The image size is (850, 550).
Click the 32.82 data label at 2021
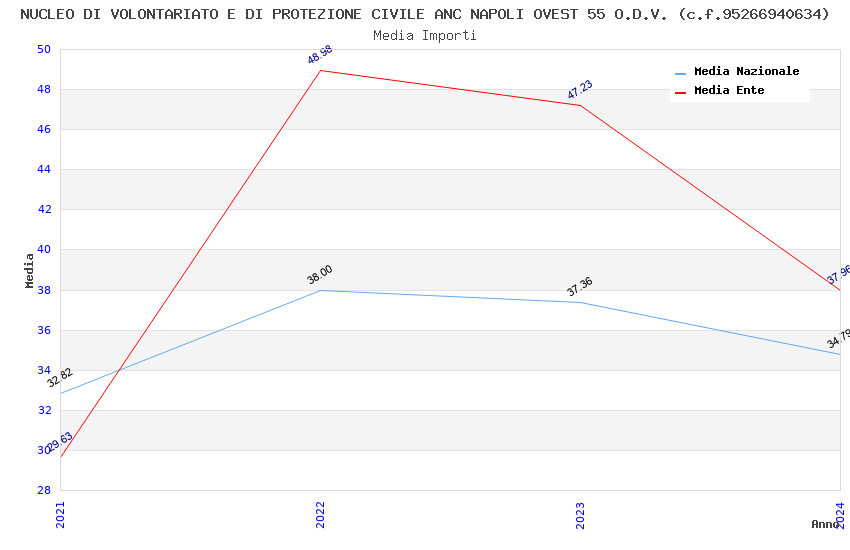[60, 378]
